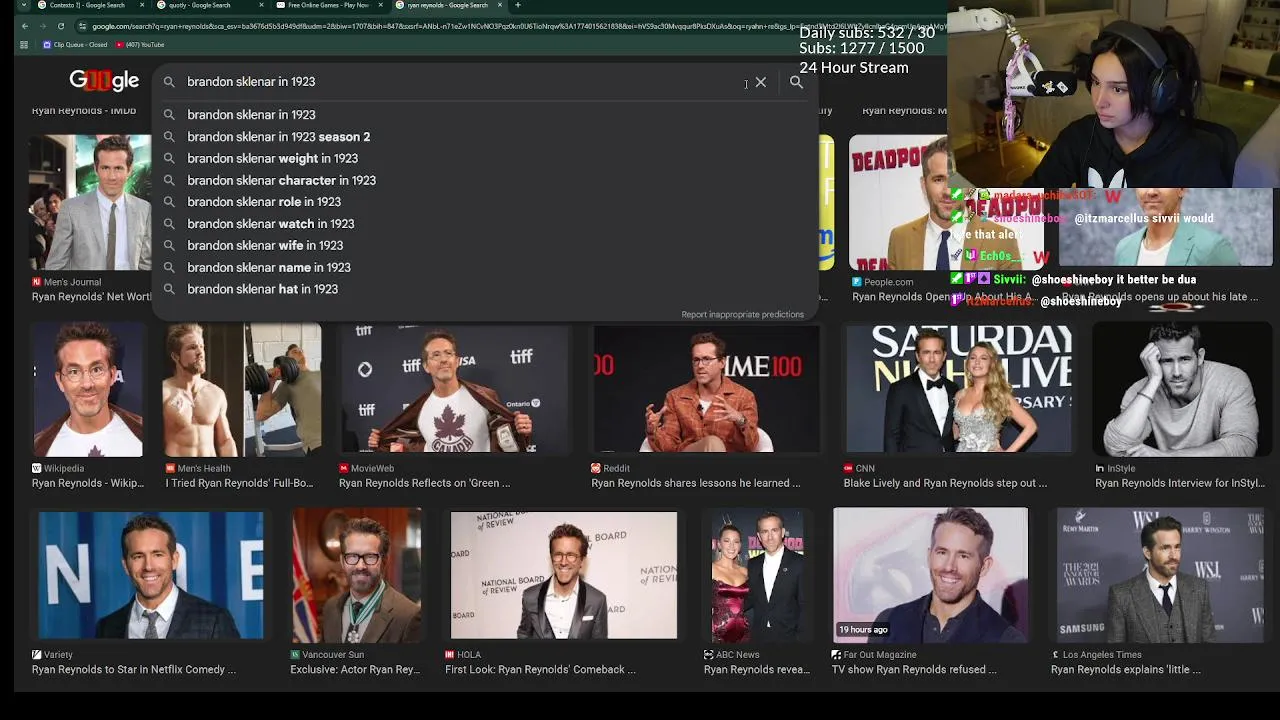Open the Vancouver Sun medal image
The image size is (1280, 720).
[357, 575]
